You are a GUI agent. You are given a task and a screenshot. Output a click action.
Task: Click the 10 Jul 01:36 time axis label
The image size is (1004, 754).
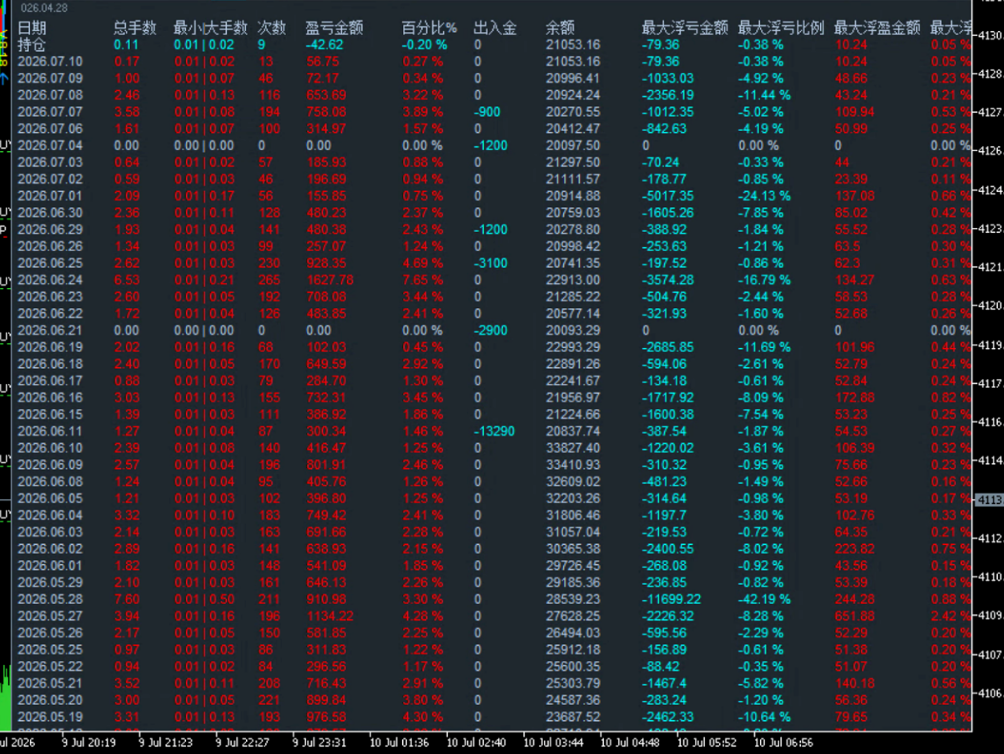[x=399, y=742]
